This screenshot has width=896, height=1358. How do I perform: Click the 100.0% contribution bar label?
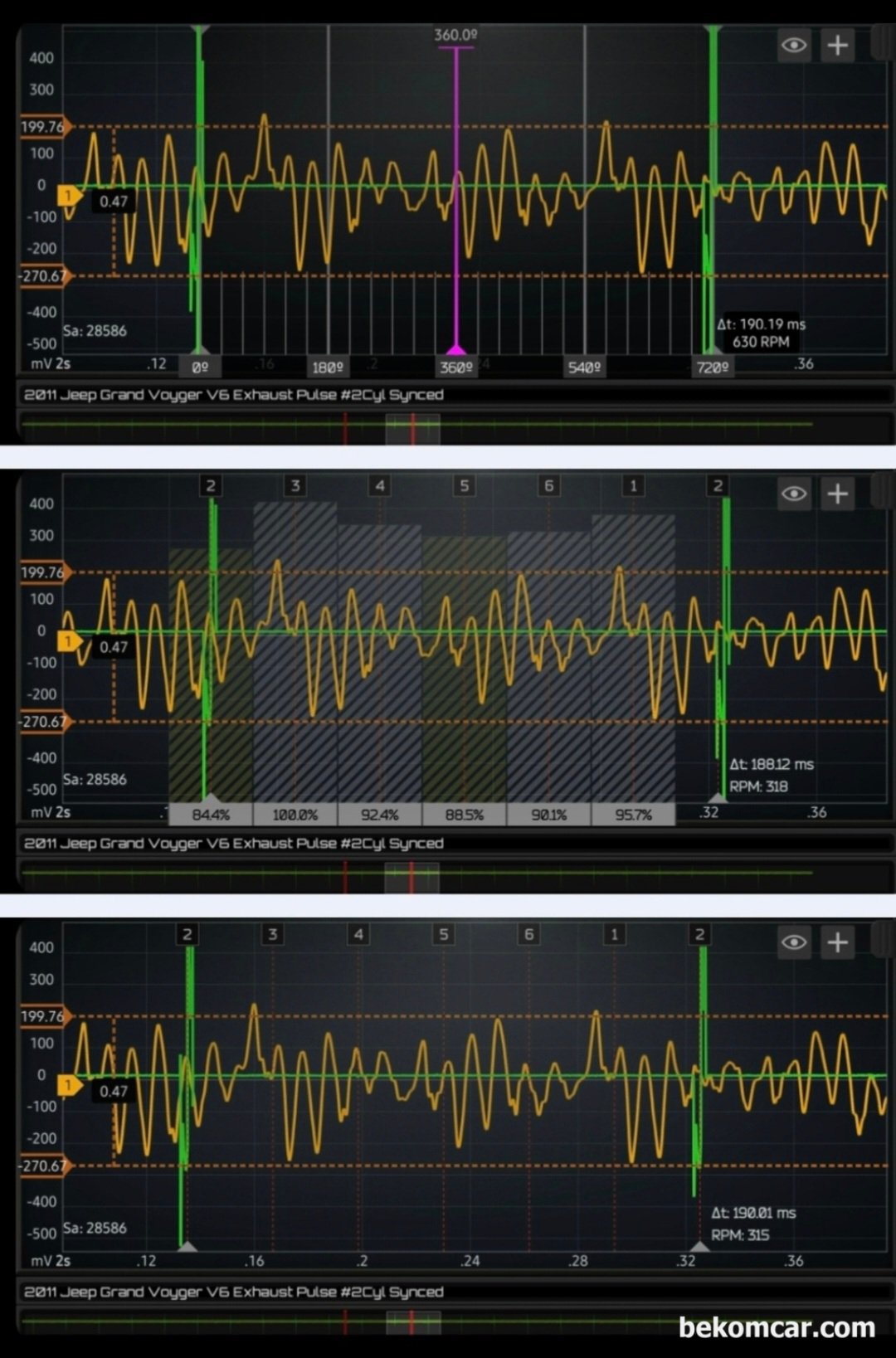295,815
